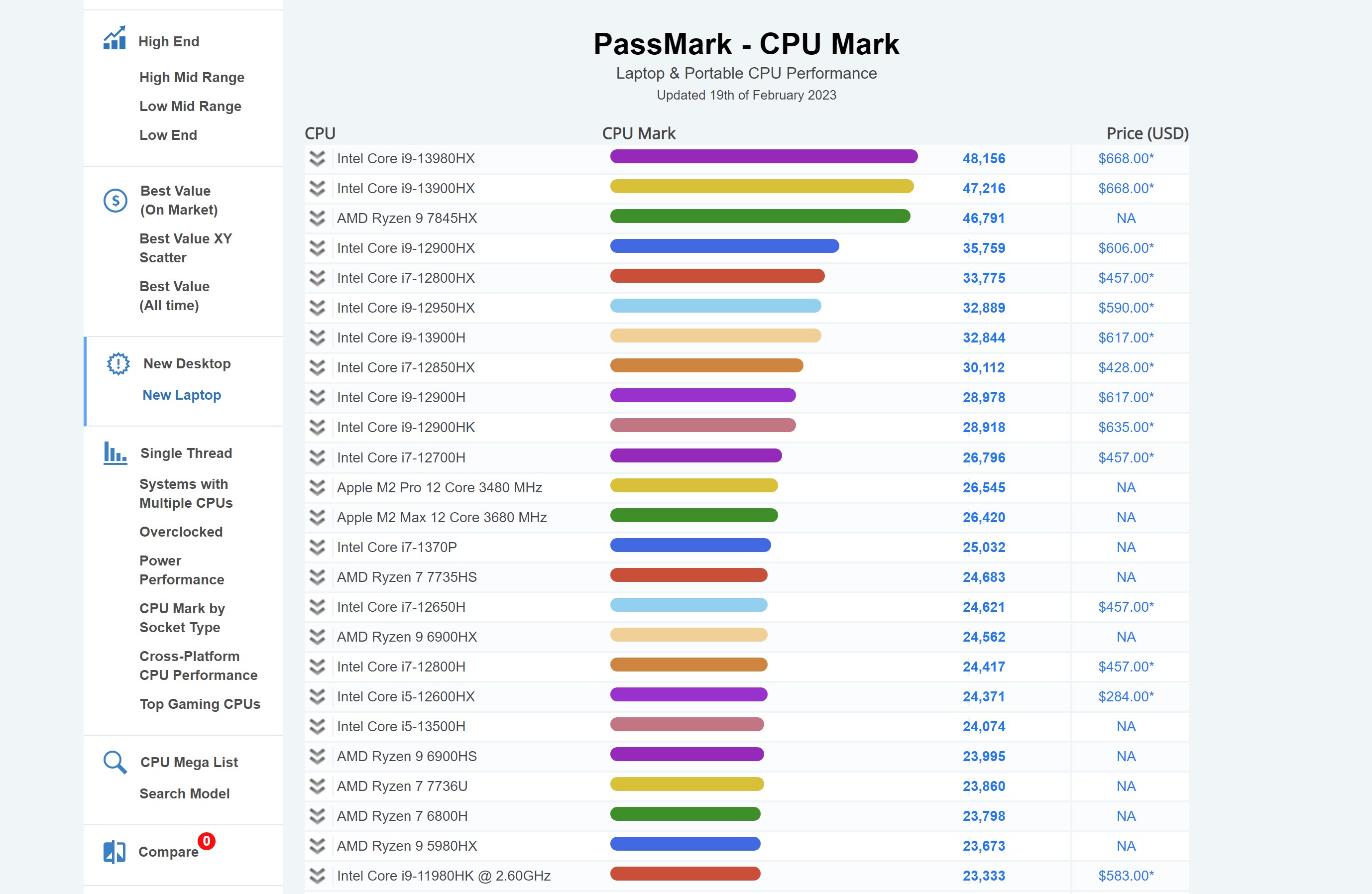This screenshot has width=1372, height=894.
Task: Open Systems with Multiple CPUs
Action: click(186, 493)
